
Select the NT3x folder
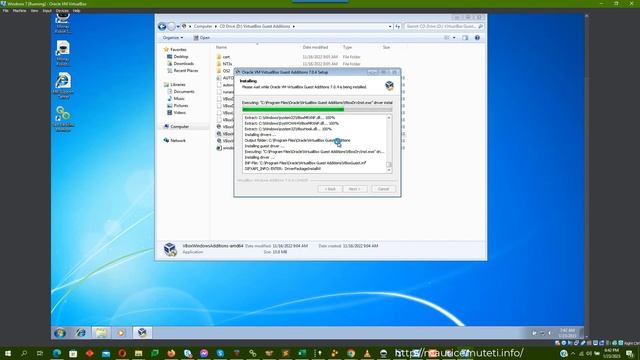tap(227, 64)
